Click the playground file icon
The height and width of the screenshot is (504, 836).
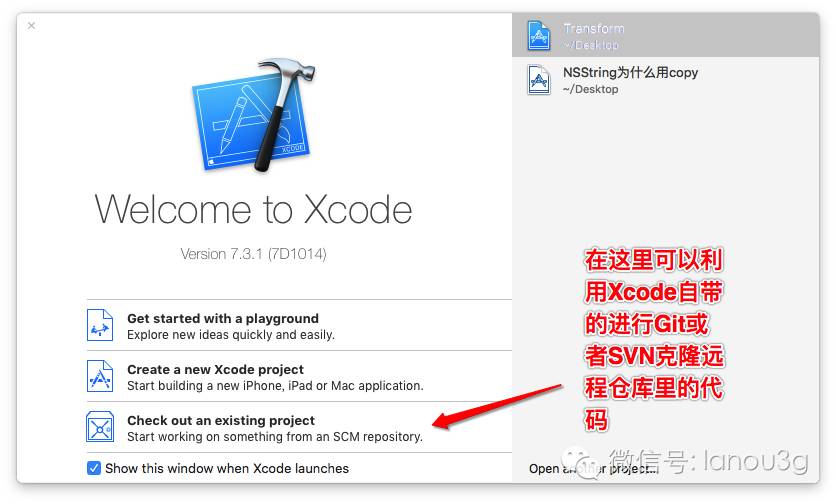click(x=100, y=325)
